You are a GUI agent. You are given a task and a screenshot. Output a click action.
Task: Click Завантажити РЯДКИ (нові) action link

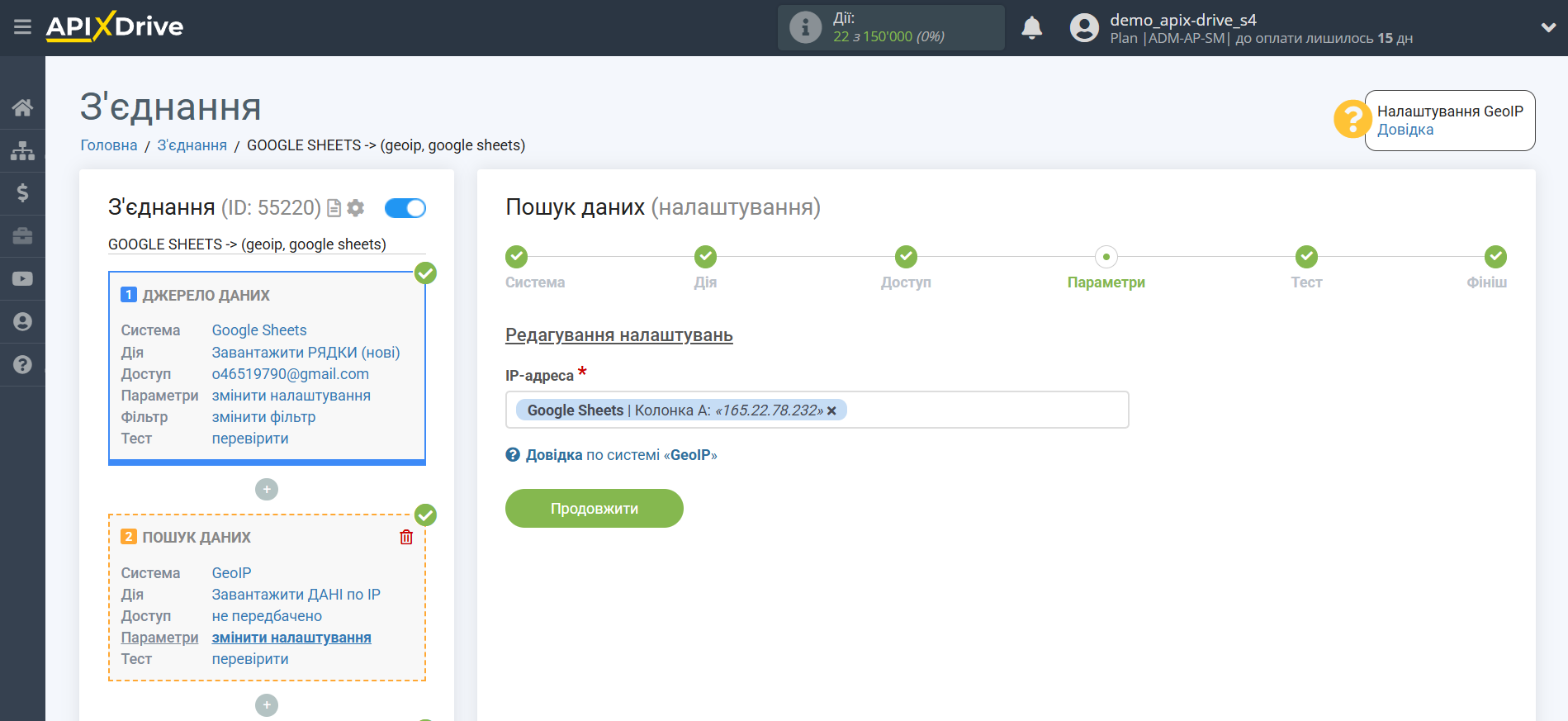(306, 353)
